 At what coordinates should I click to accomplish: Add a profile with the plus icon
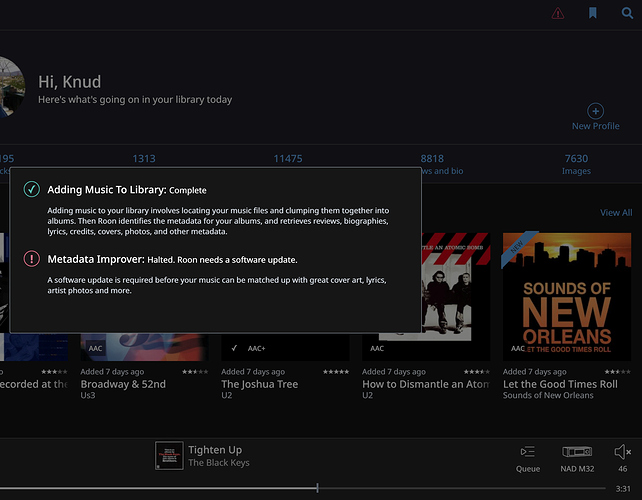[595, 111]
